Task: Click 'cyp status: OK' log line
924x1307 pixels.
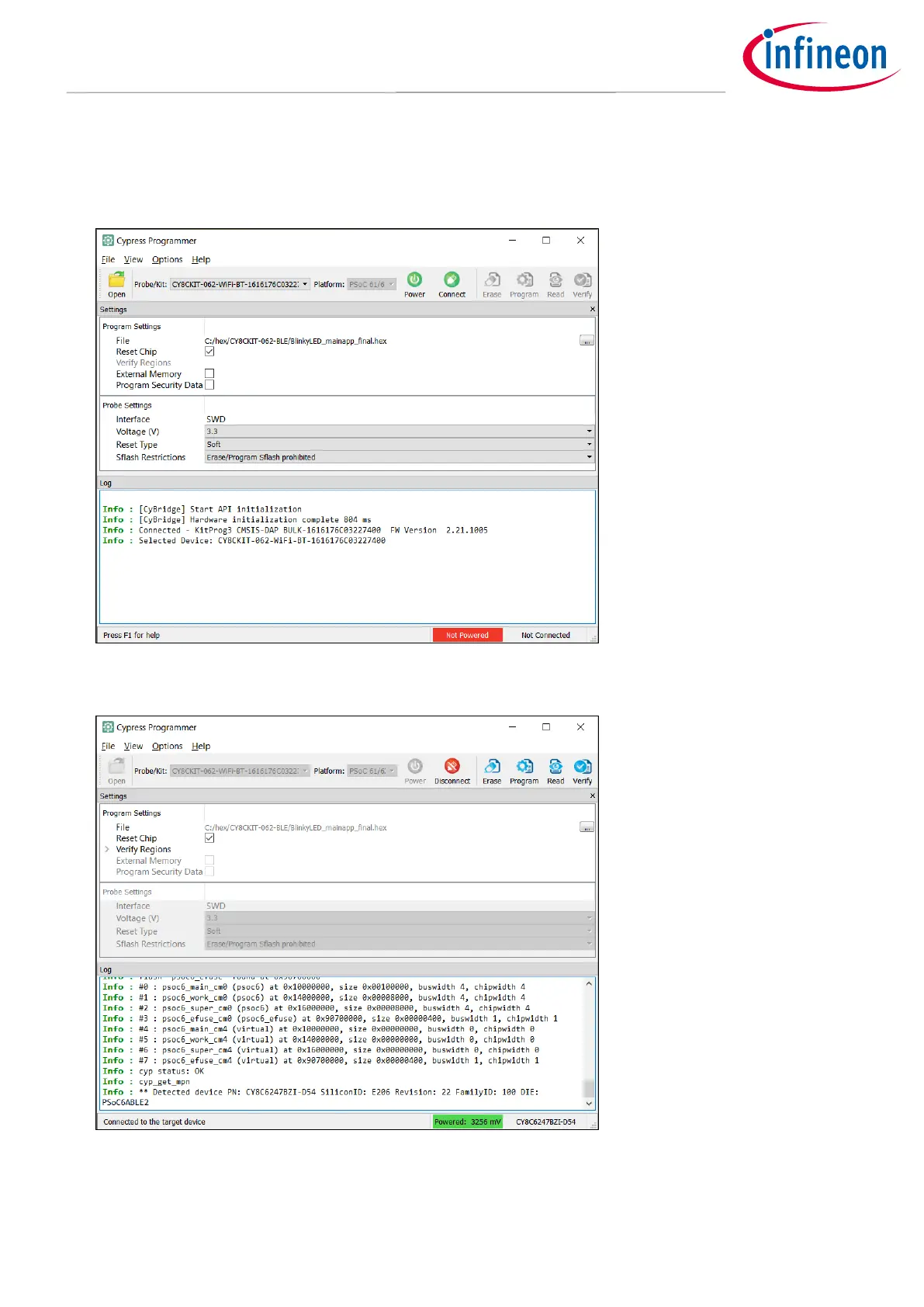Action: (x=153, y=1071)
